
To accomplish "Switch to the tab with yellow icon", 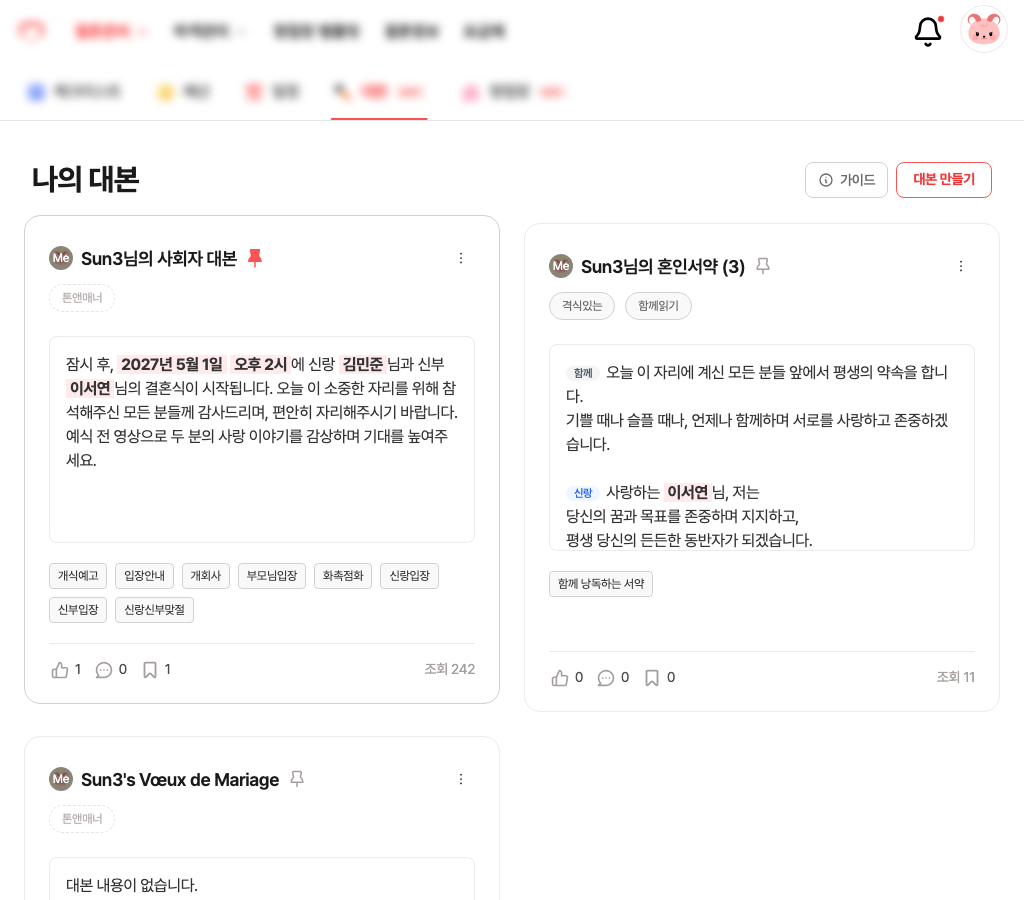I will tap(183, 91).
